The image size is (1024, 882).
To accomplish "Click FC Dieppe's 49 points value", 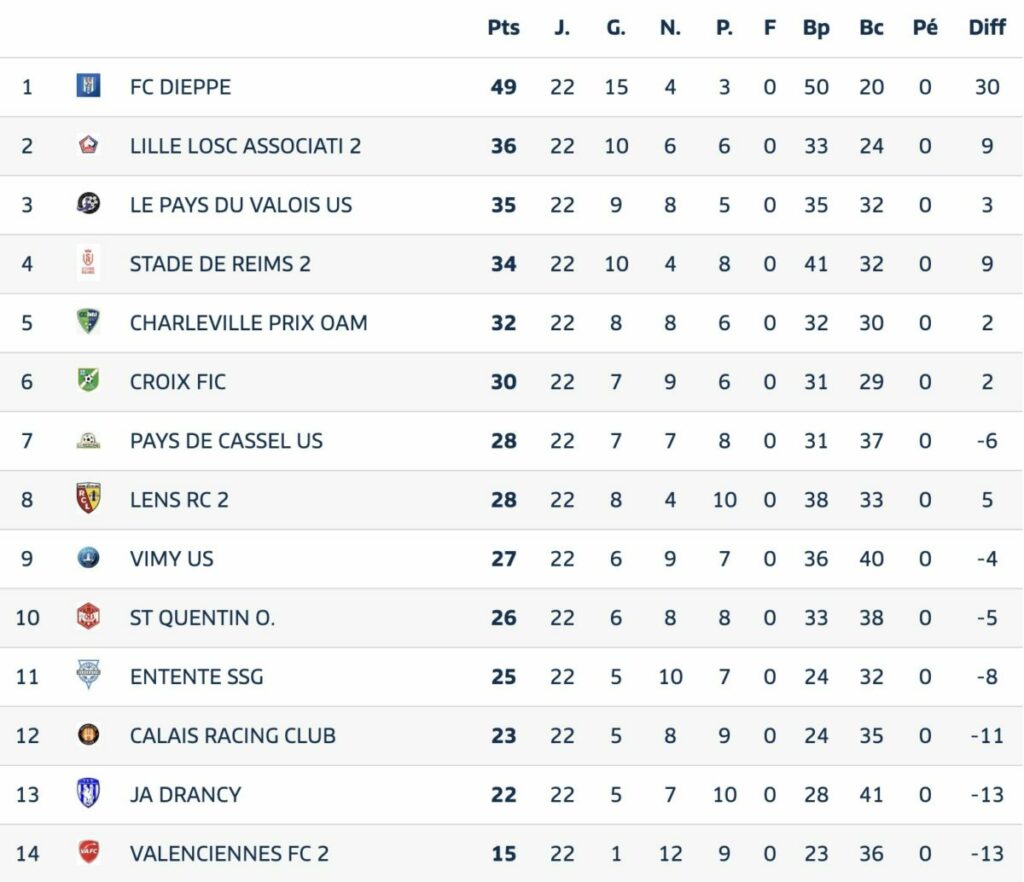I will pos(504,87).
